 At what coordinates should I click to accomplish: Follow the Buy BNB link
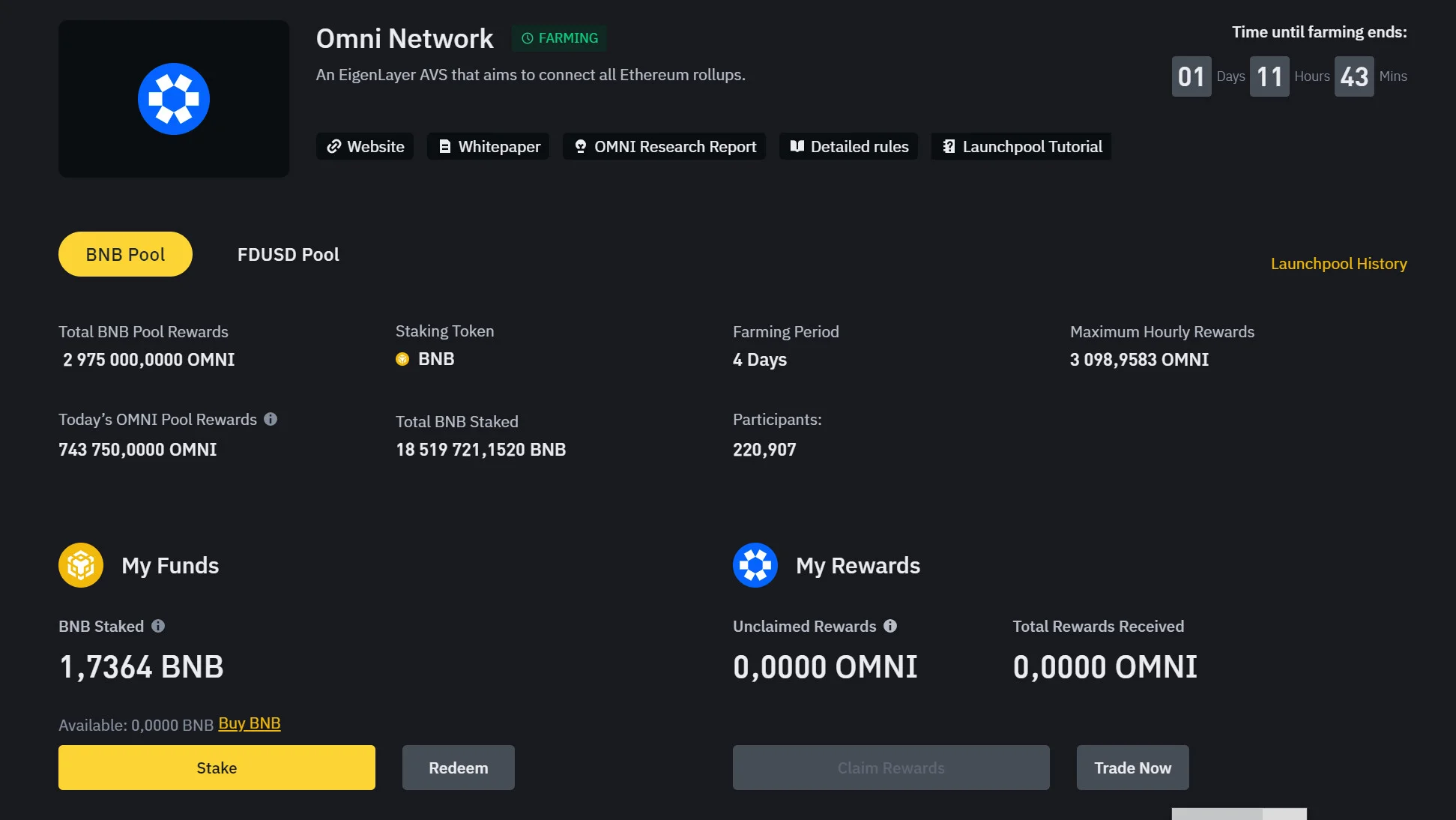[250, 723]
